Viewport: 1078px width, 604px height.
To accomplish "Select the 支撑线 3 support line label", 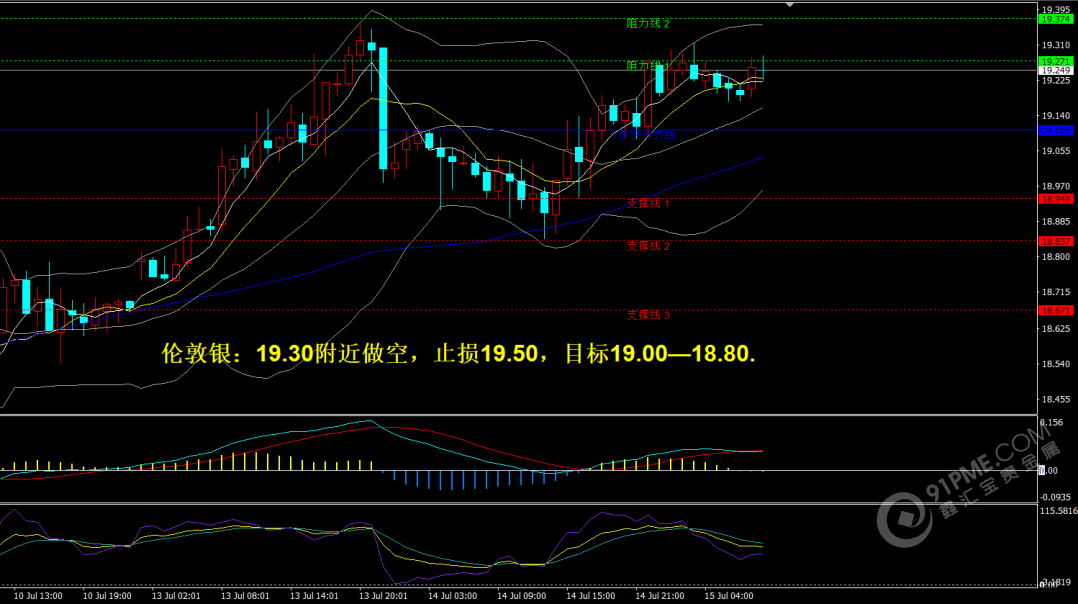I will click(648, 315).
